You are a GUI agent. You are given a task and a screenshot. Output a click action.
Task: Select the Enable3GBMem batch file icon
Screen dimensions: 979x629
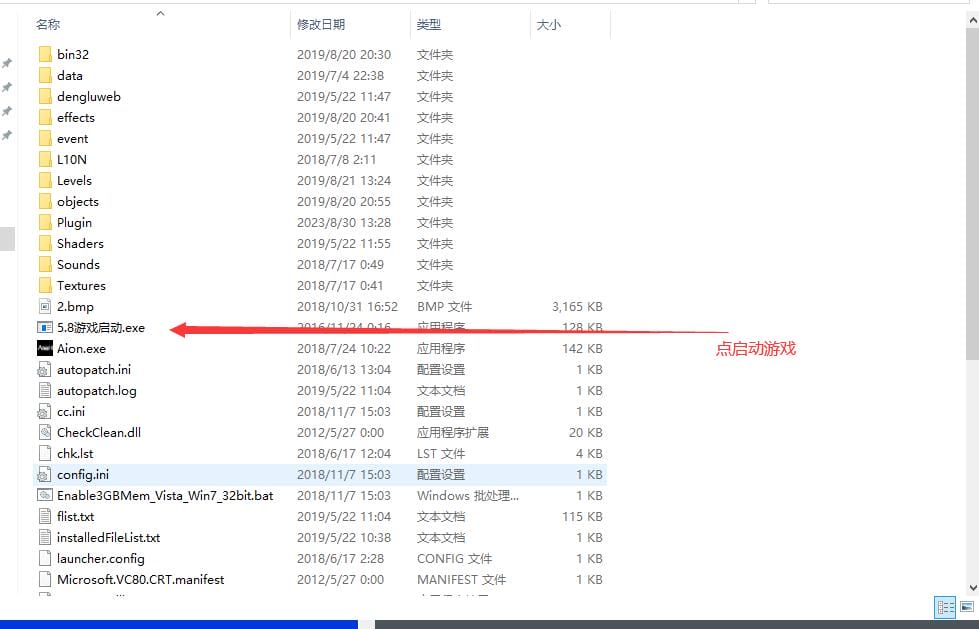44,496
